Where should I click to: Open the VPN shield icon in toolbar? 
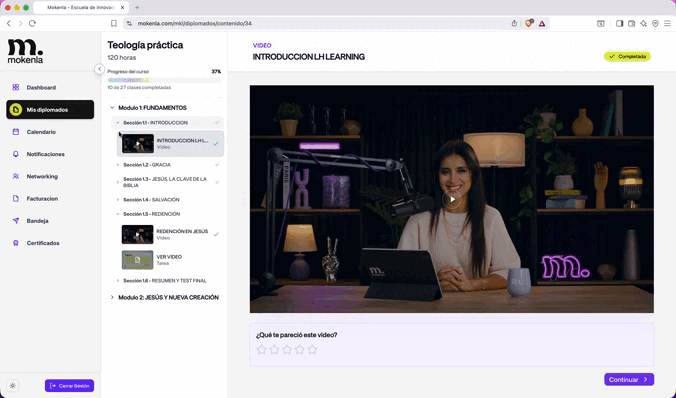pyautogui.click(x=655, y=23)
